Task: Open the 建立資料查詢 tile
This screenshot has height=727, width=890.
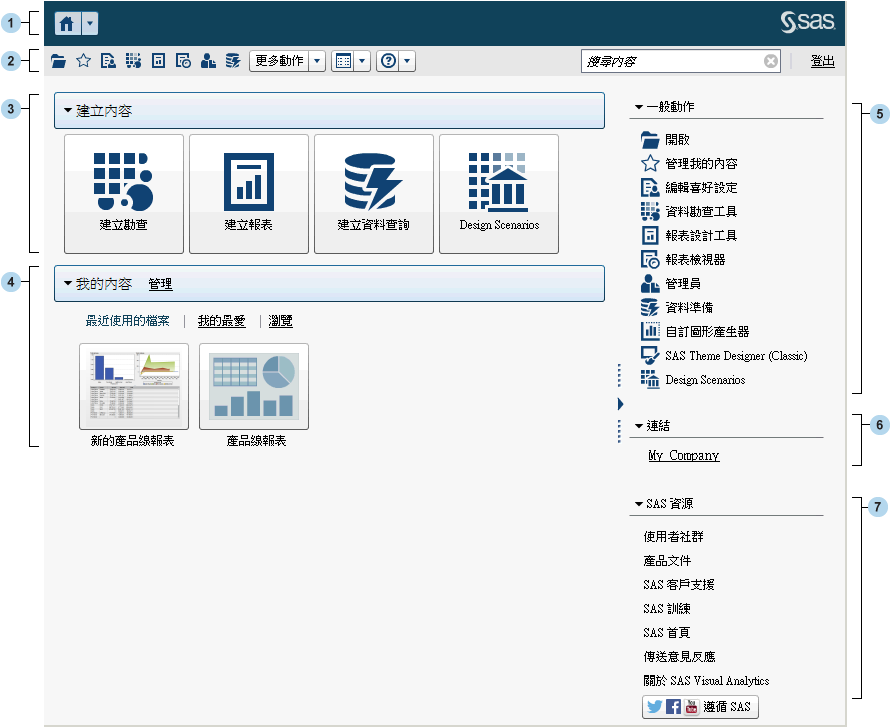Action: pyautogui.click(x=374, y=193)
